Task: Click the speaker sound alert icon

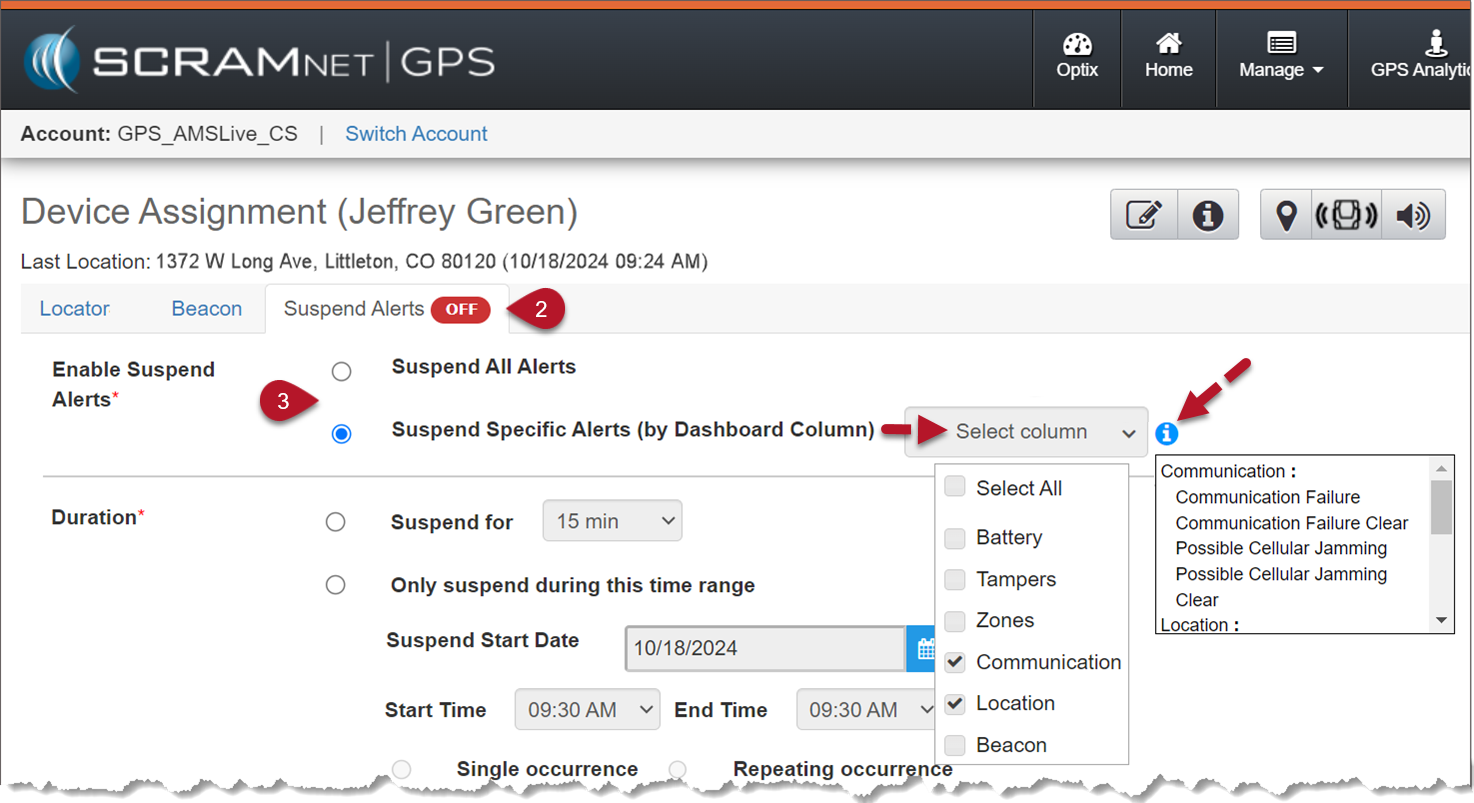Action: (1412, 215)
